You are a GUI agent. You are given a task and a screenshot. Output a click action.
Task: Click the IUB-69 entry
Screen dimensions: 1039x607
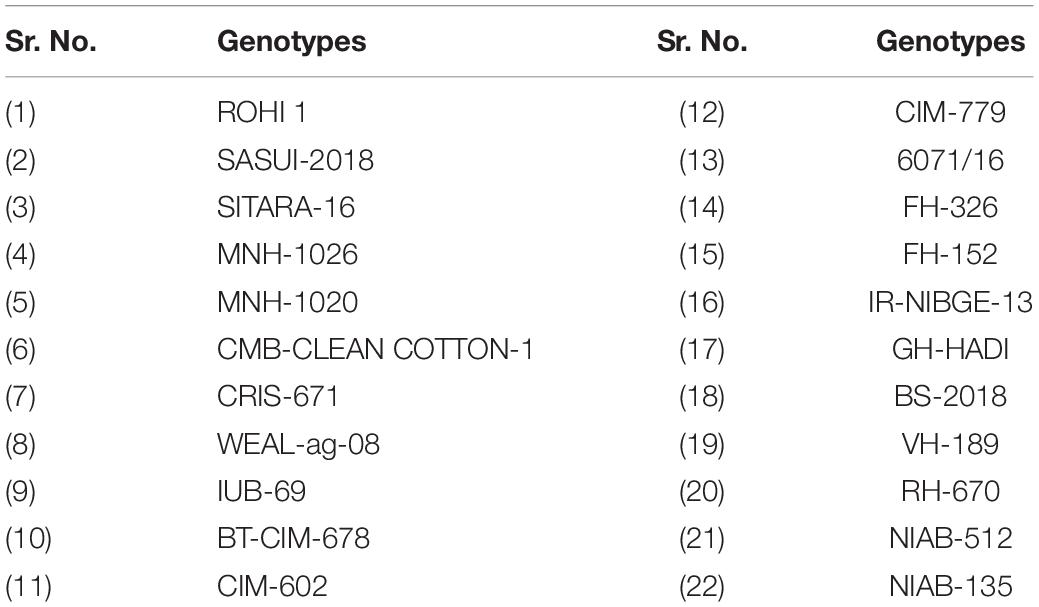[262, 491]
